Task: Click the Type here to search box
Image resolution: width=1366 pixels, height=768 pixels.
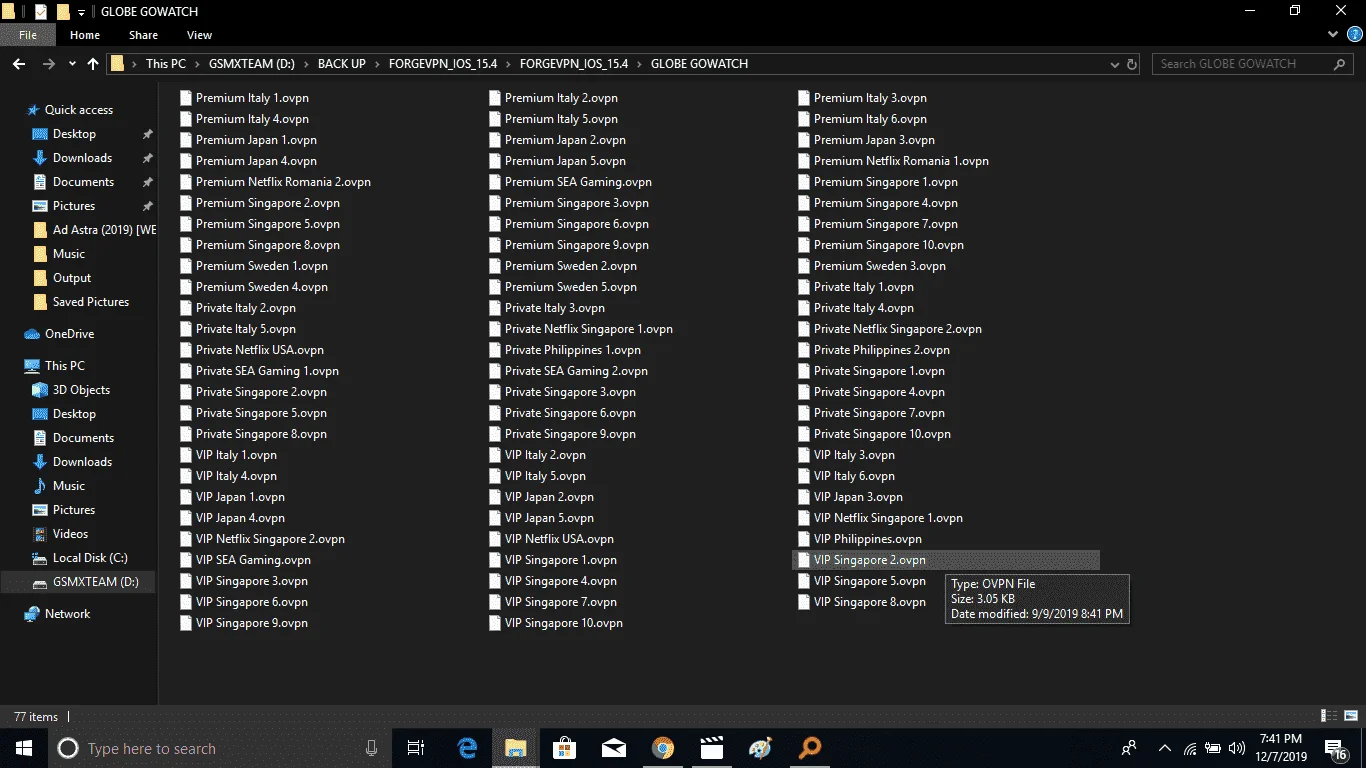Action: [x=218, y=748]
